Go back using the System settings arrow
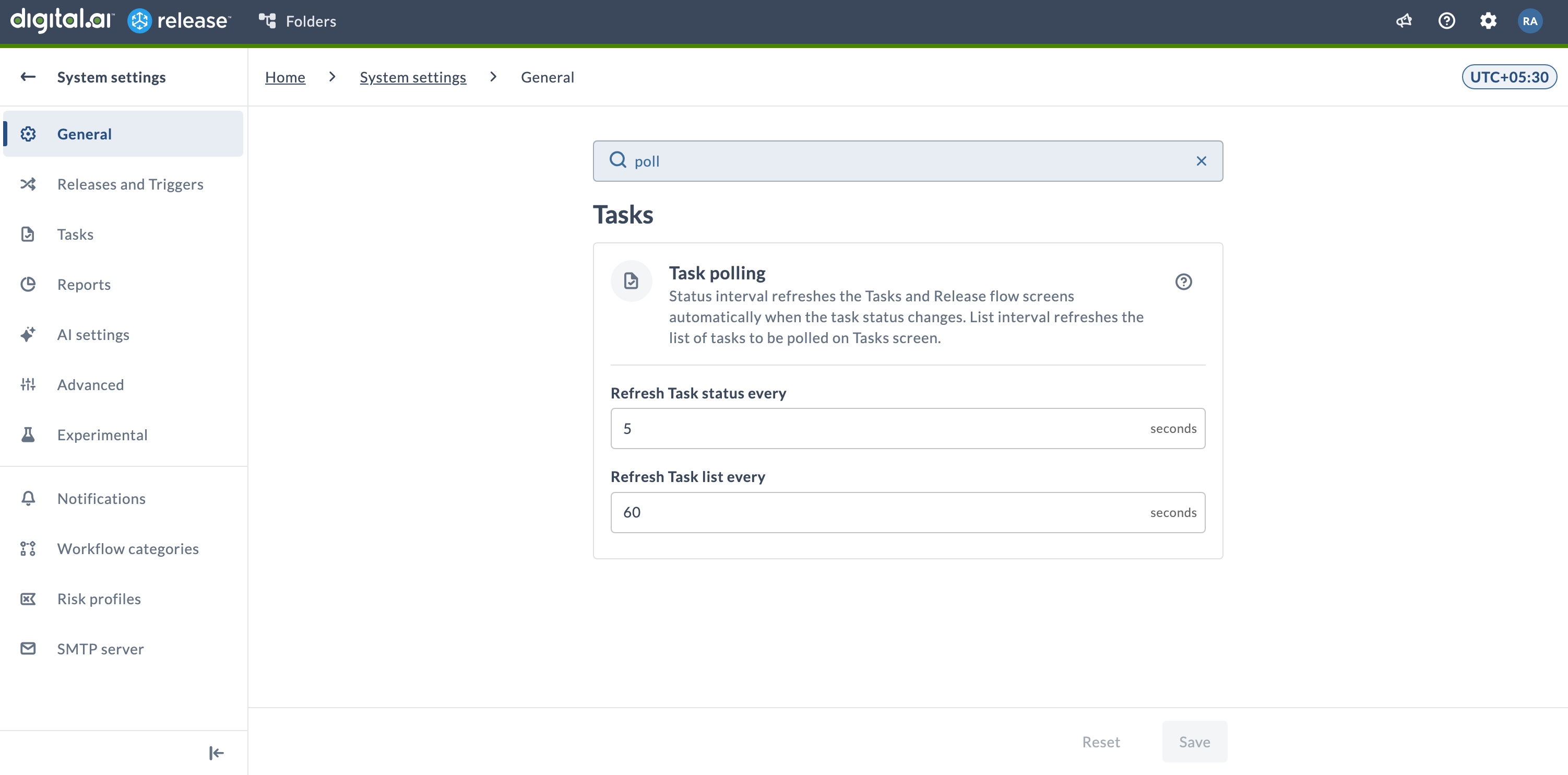This screenshot has width=1568, height=775. pos(28,77)
